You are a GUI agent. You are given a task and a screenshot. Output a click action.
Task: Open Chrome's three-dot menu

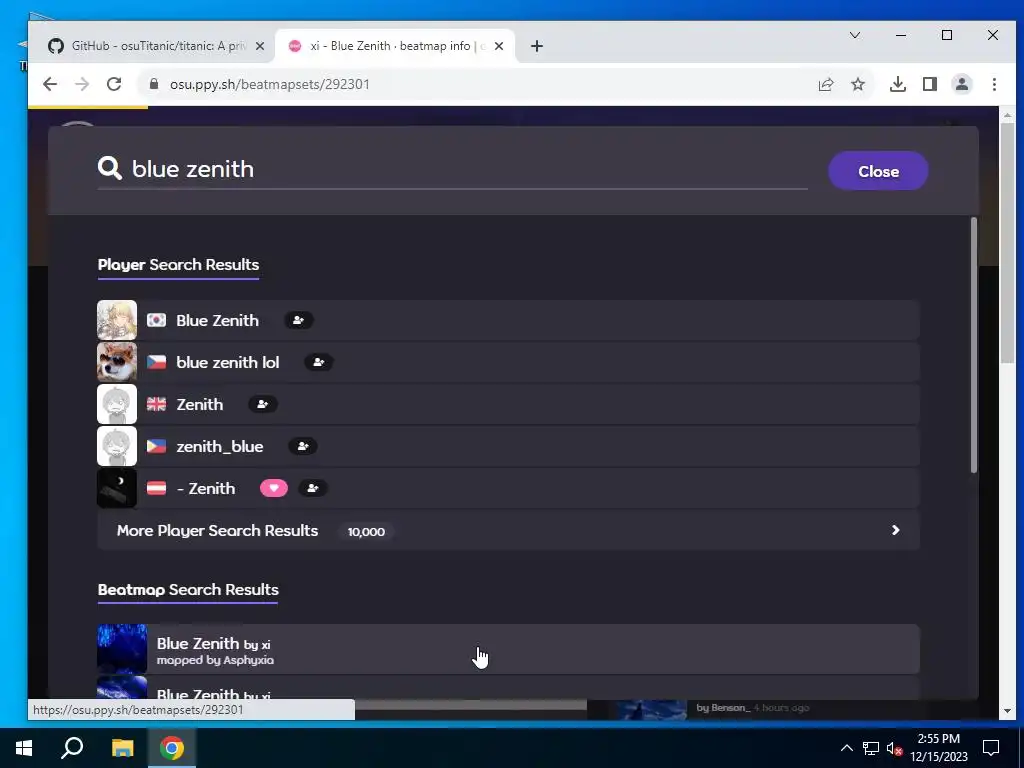pos(994,84)
